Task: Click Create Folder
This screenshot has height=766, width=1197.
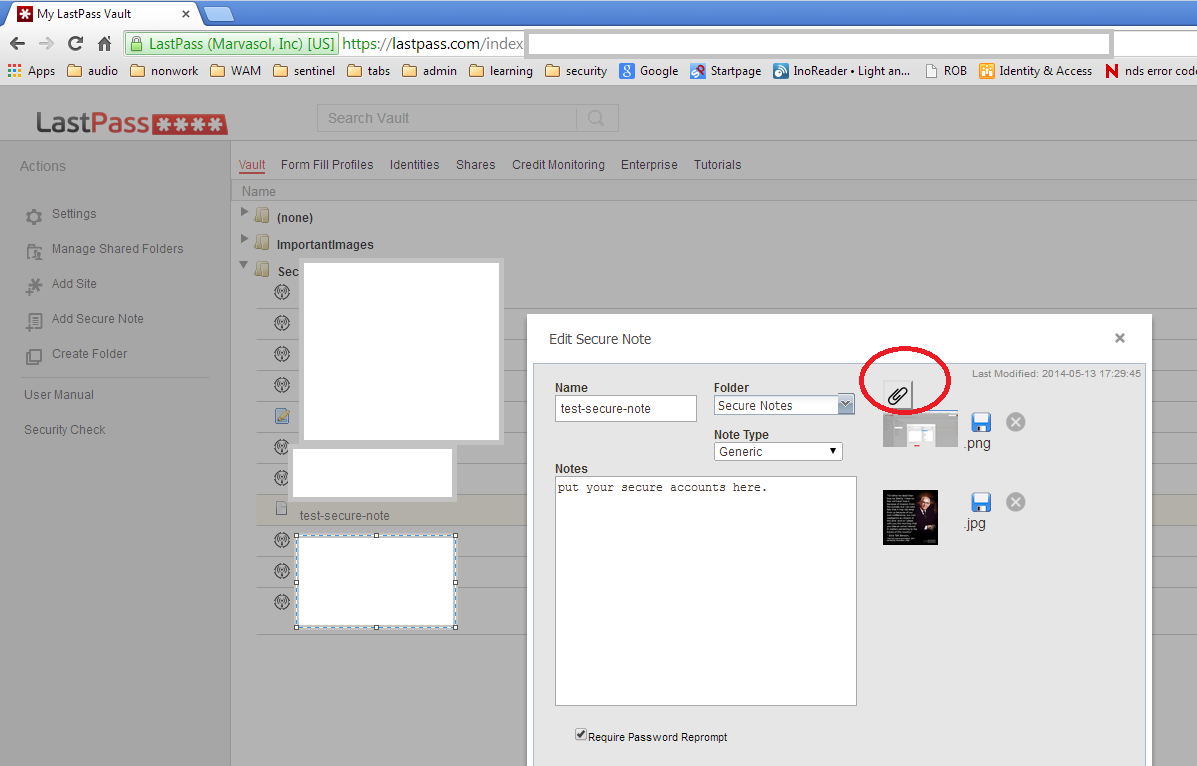Action: pyautogui.click(x=89, y=354)
